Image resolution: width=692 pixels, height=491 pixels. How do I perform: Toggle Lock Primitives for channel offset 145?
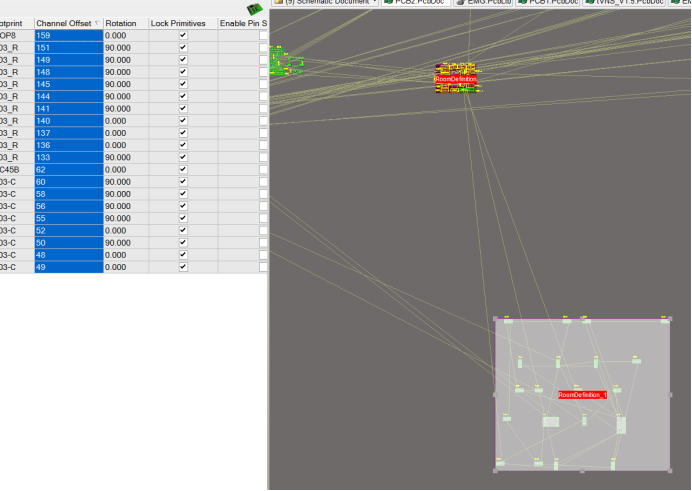(x=183, y=84)
